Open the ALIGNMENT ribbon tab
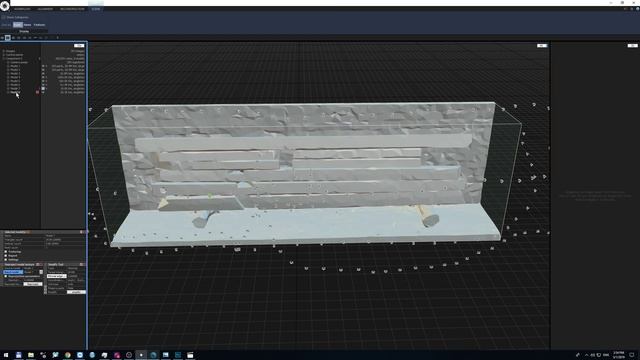640x360 pixels. 45,9
